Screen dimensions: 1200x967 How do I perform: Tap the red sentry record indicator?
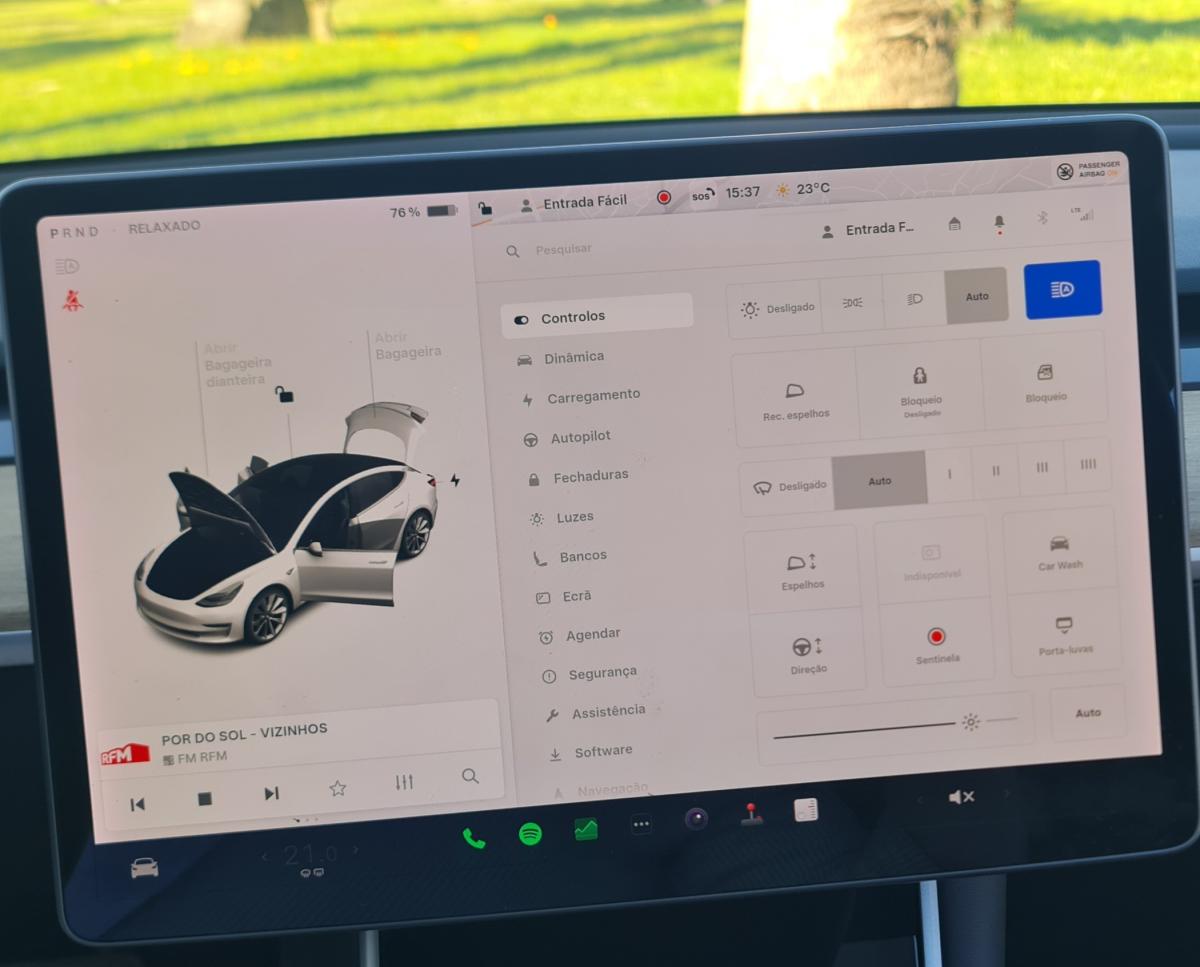663,198
